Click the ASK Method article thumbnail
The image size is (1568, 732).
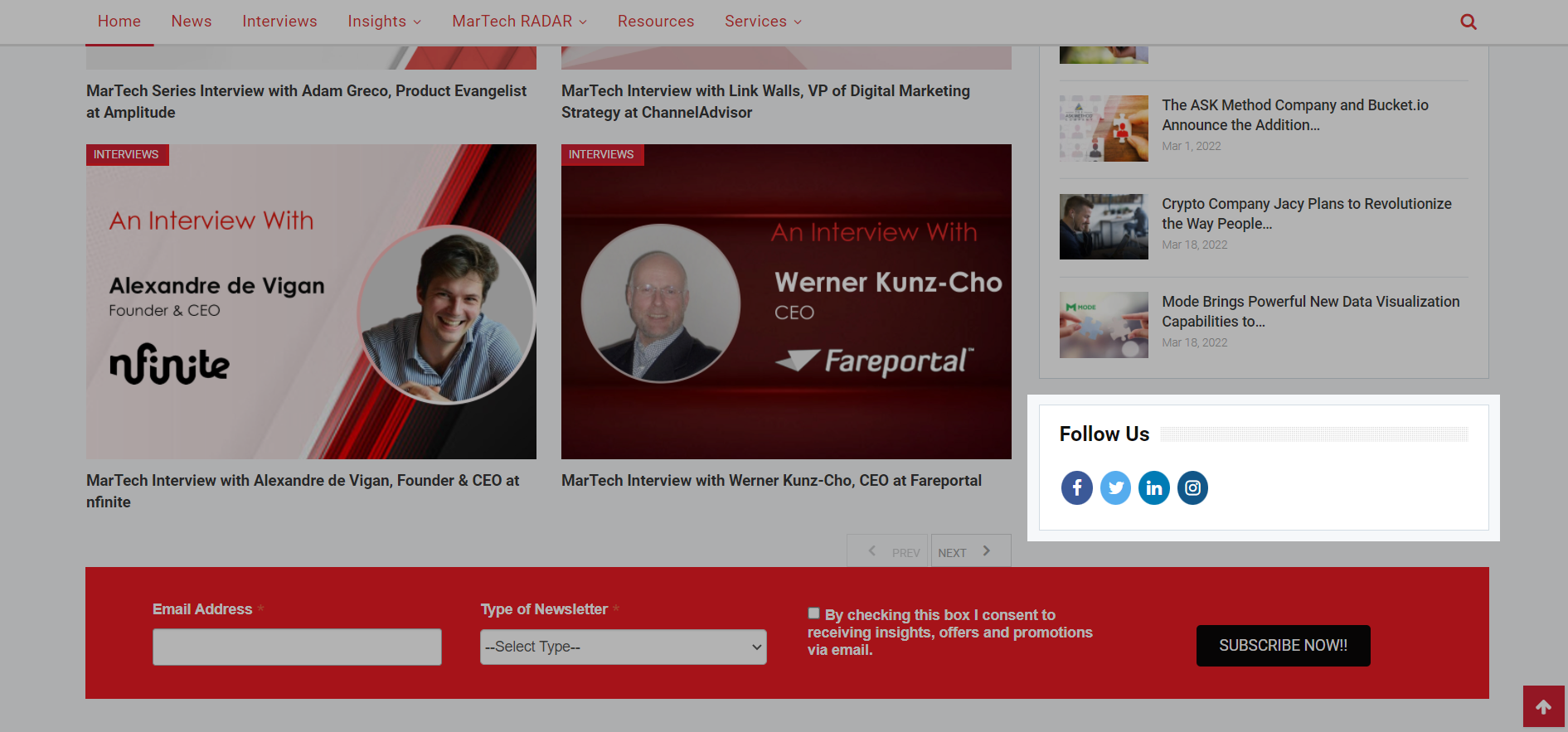(x=1104, y=128)
